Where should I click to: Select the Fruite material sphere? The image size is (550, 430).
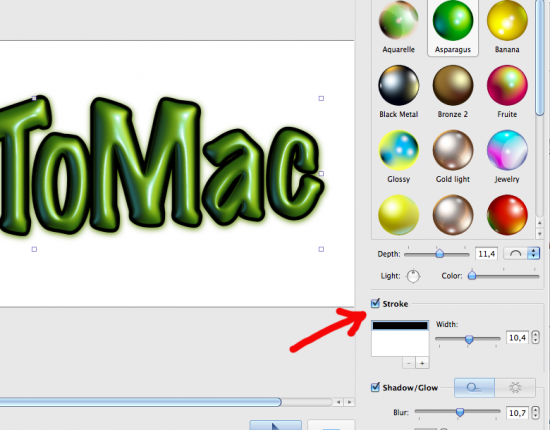(507, 85)
